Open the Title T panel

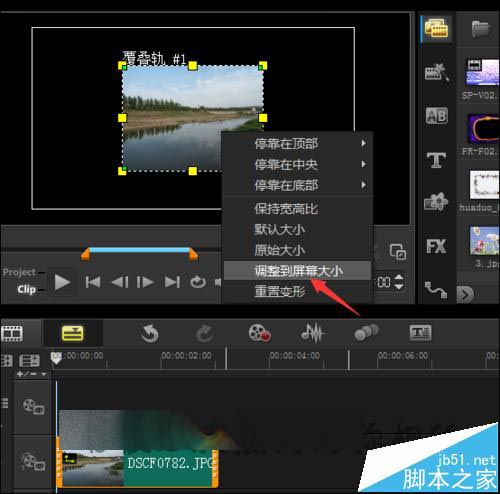pyautogui.click(x=436, y=160)
